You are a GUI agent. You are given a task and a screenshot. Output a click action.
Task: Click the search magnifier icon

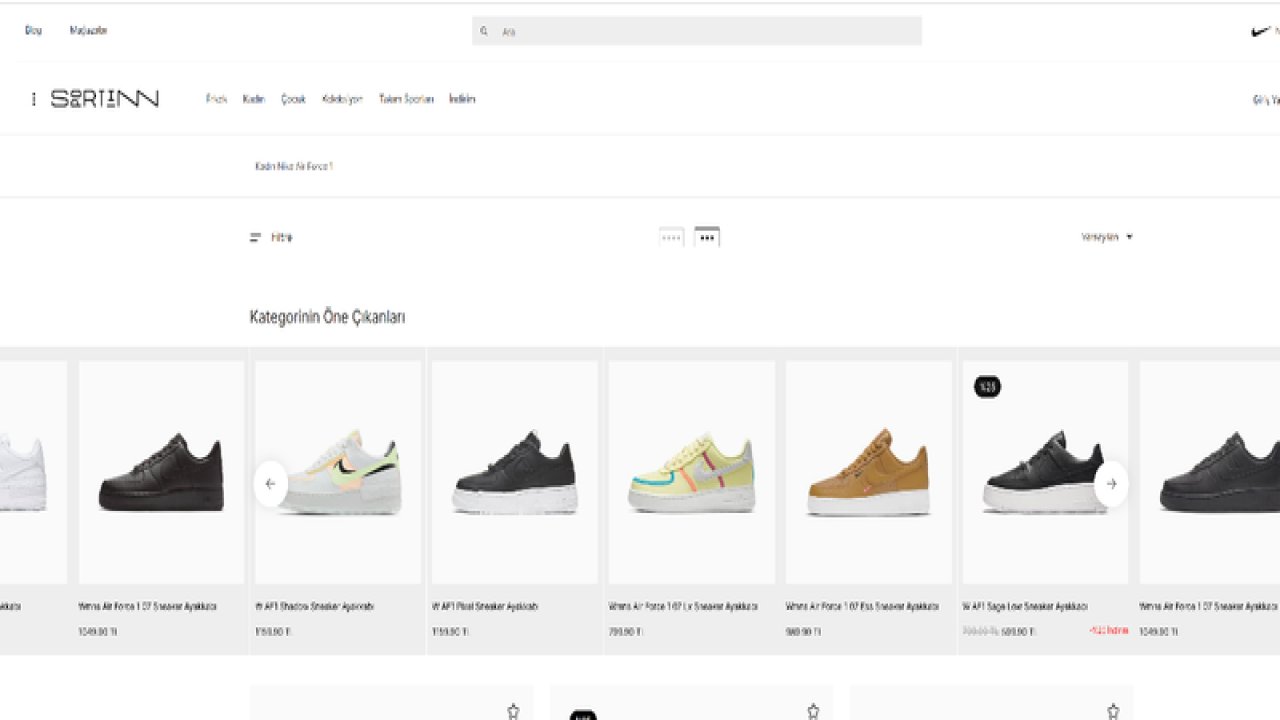485,31
